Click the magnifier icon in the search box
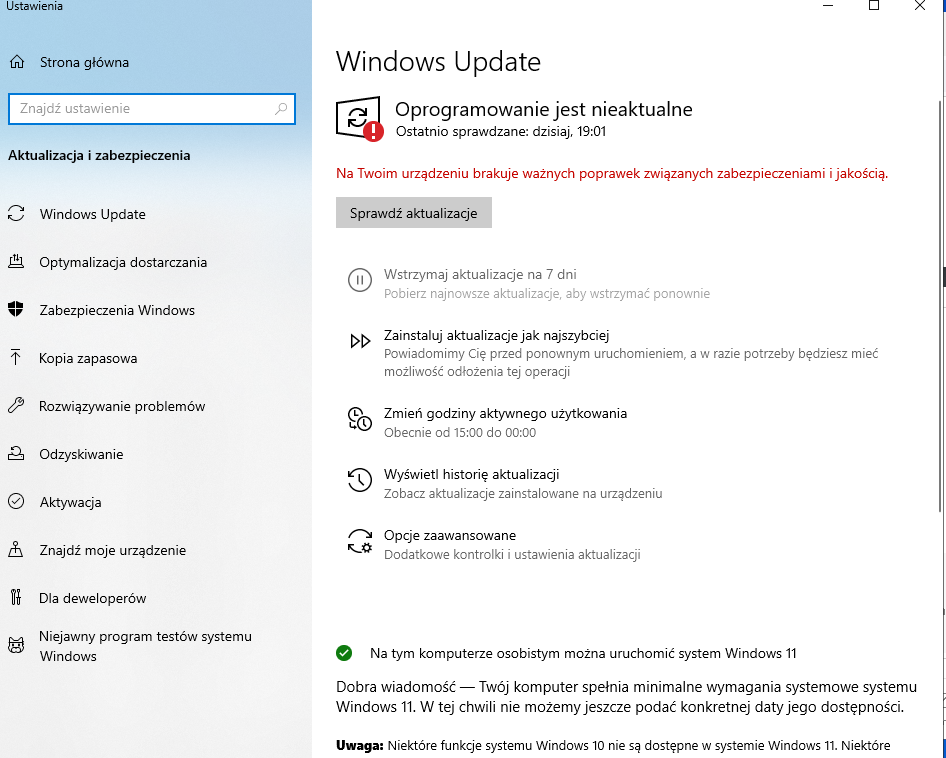The width and height of the screenshot is (946, 758). click(x=281, y=109)
